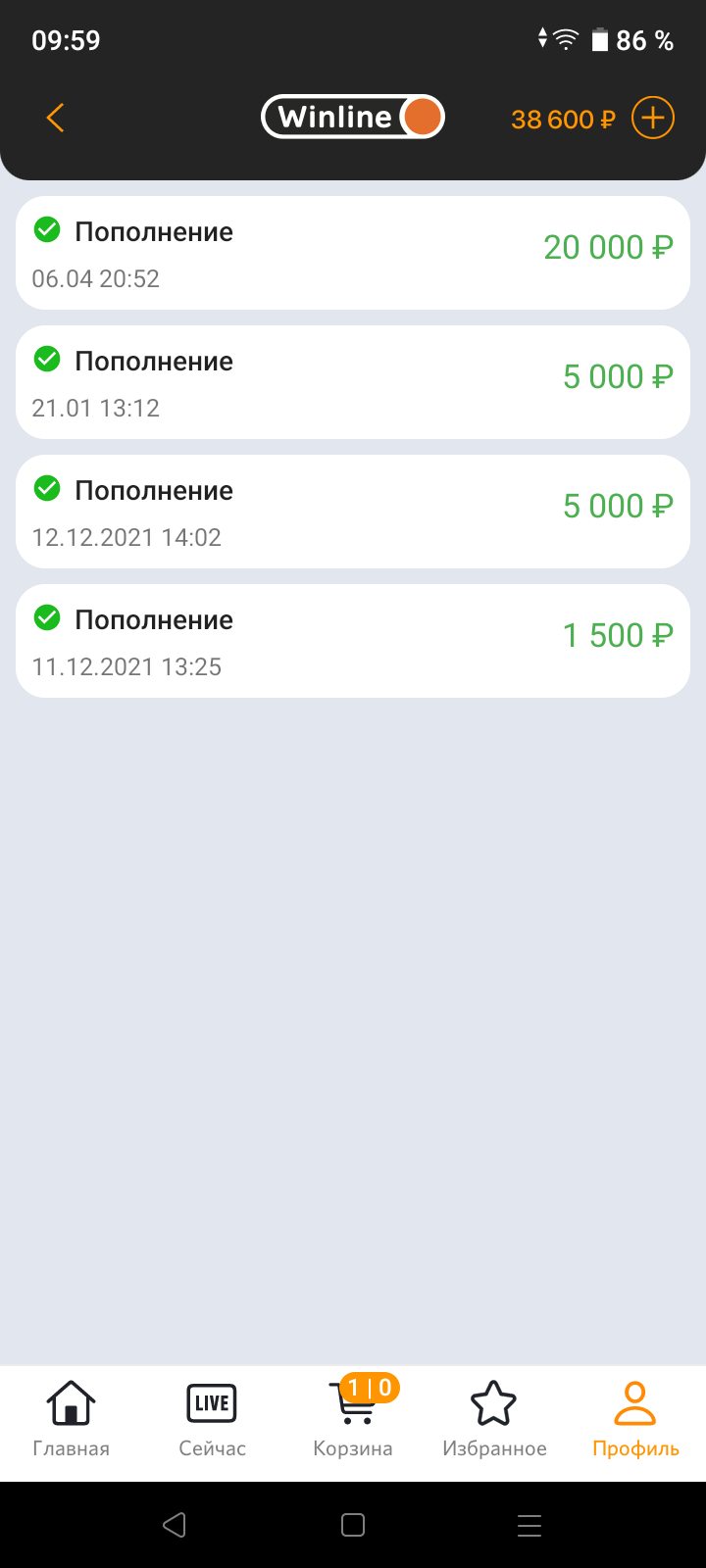Viewport: 706px width, 1568px height.
Task: Open the Корзина cart icon
Action: point(353,1409)
